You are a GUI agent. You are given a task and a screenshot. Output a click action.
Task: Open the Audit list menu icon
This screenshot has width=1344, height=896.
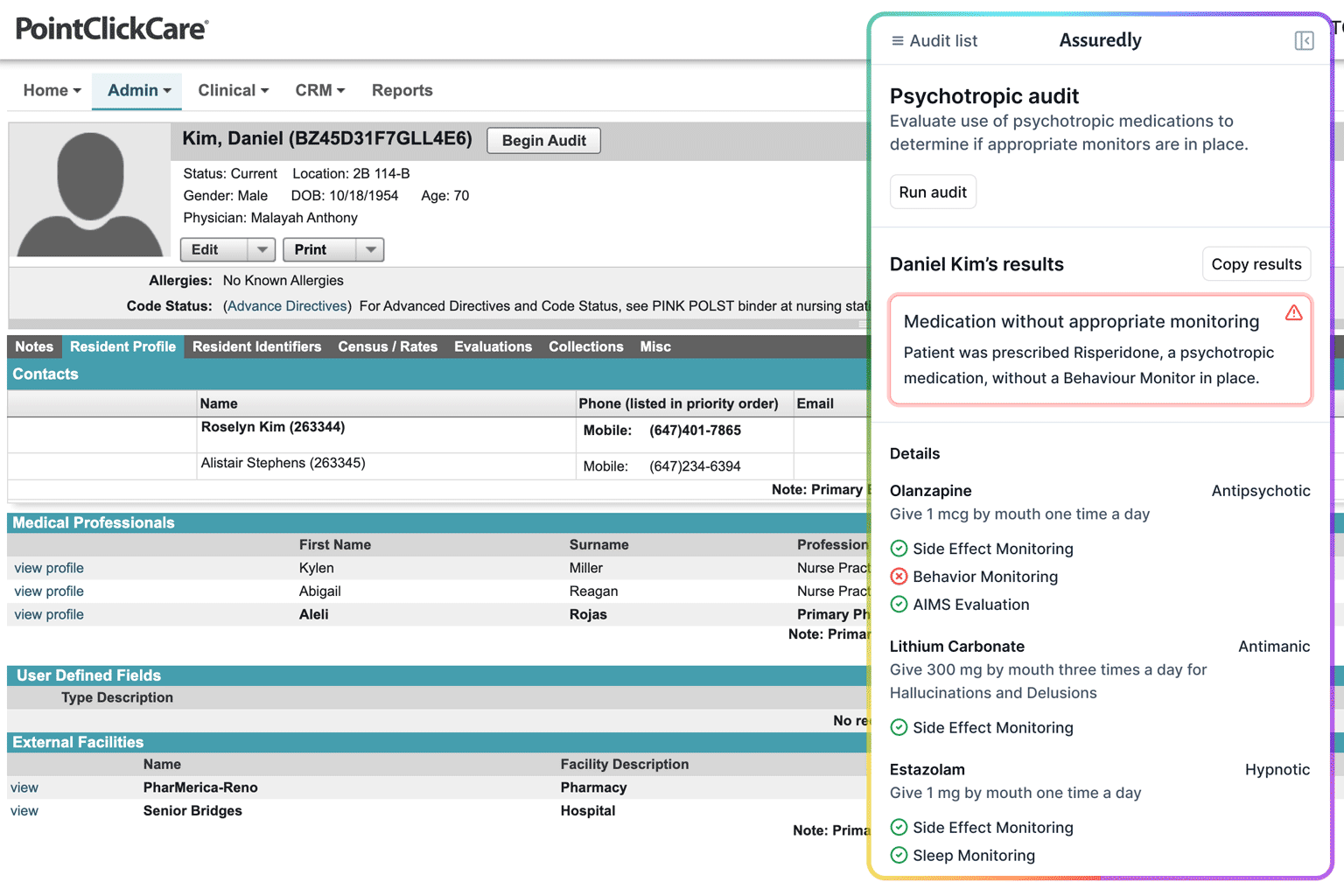pyautogui.click(x=897, y=41)
